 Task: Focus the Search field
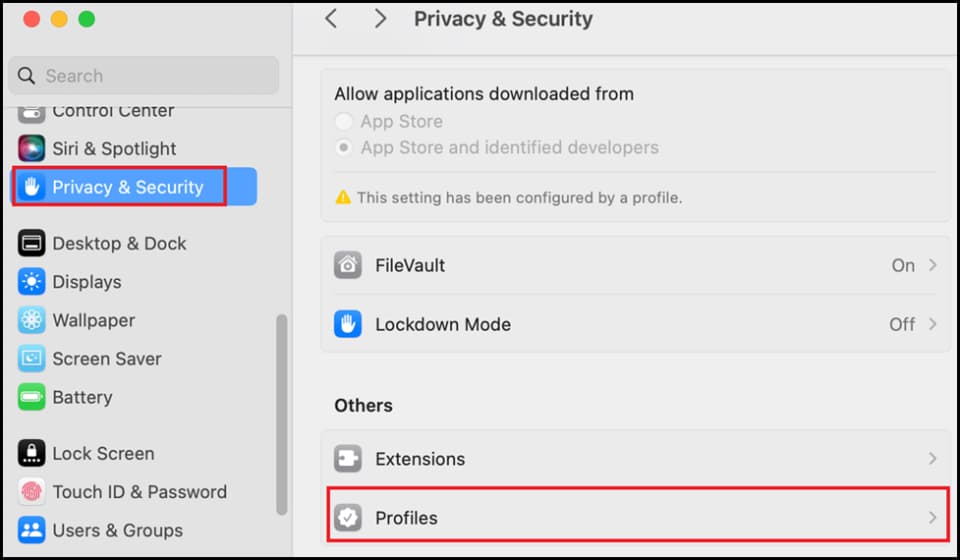(x=144, y=76)
